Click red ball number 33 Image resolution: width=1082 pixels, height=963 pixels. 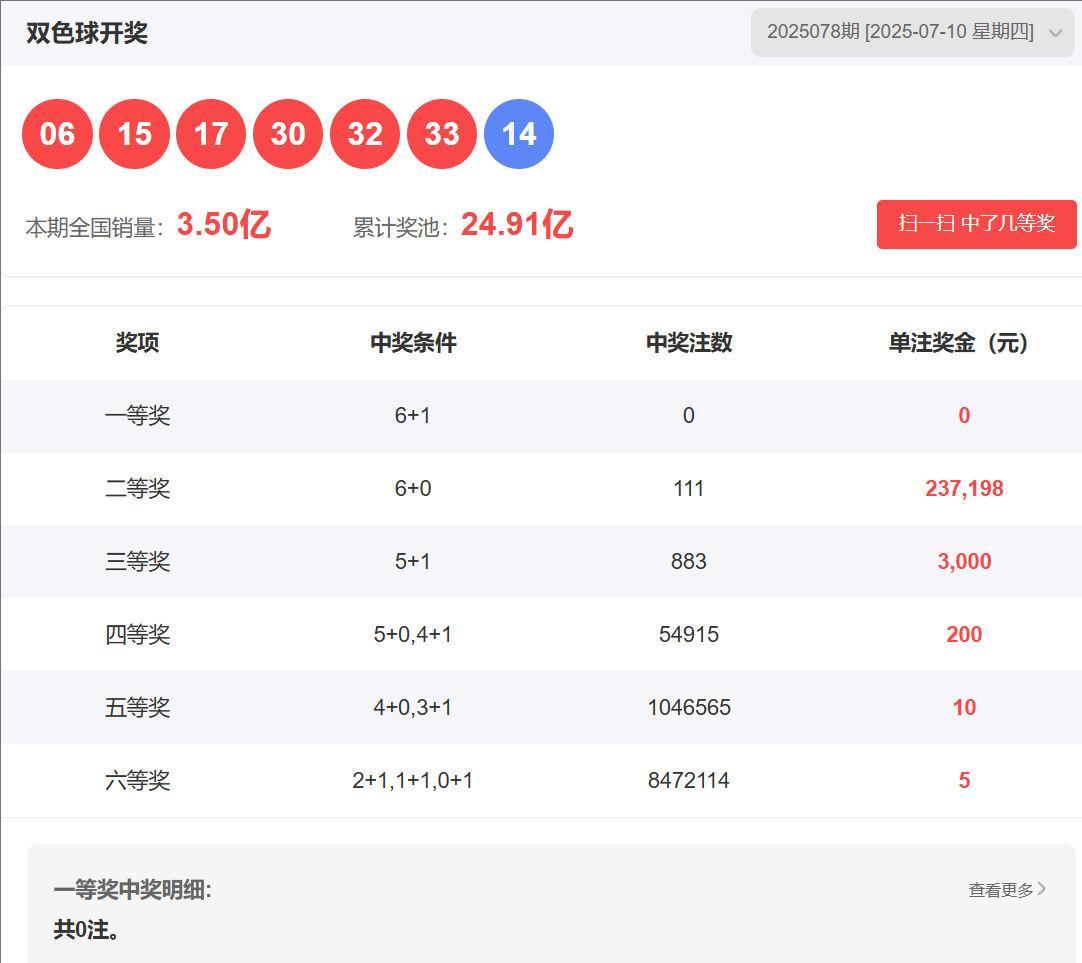(442, 134)
